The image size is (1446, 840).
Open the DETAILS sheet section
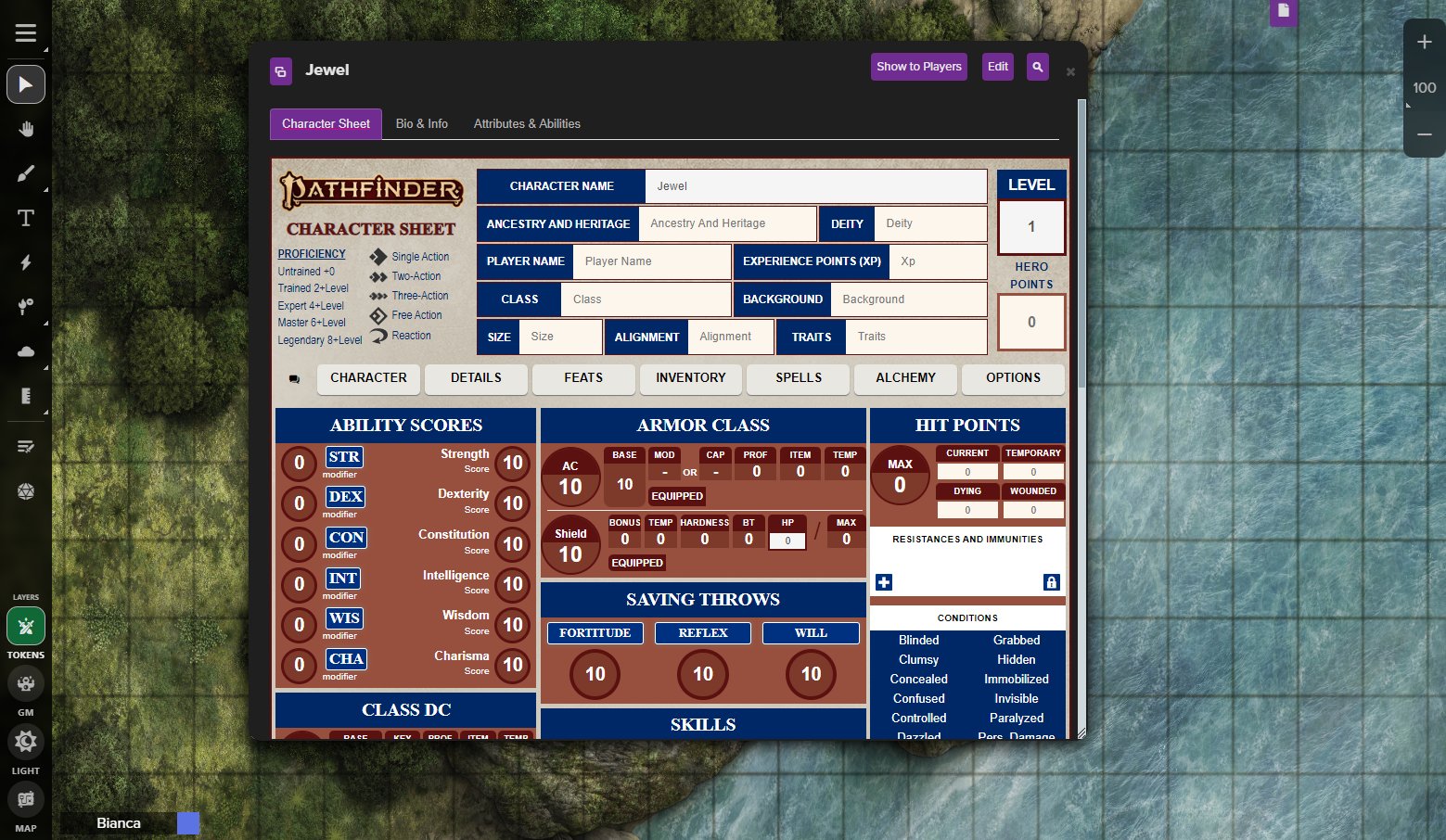[476, 378]
